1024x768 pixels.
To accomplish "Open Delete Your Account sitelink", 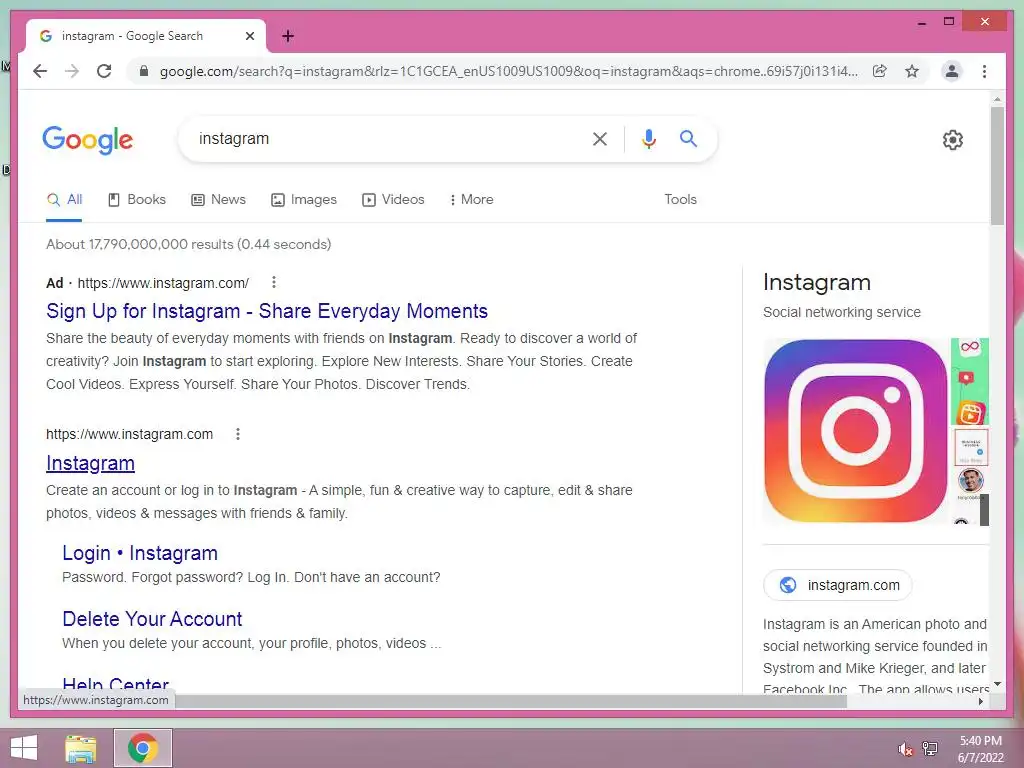I will tap(152, 619).
